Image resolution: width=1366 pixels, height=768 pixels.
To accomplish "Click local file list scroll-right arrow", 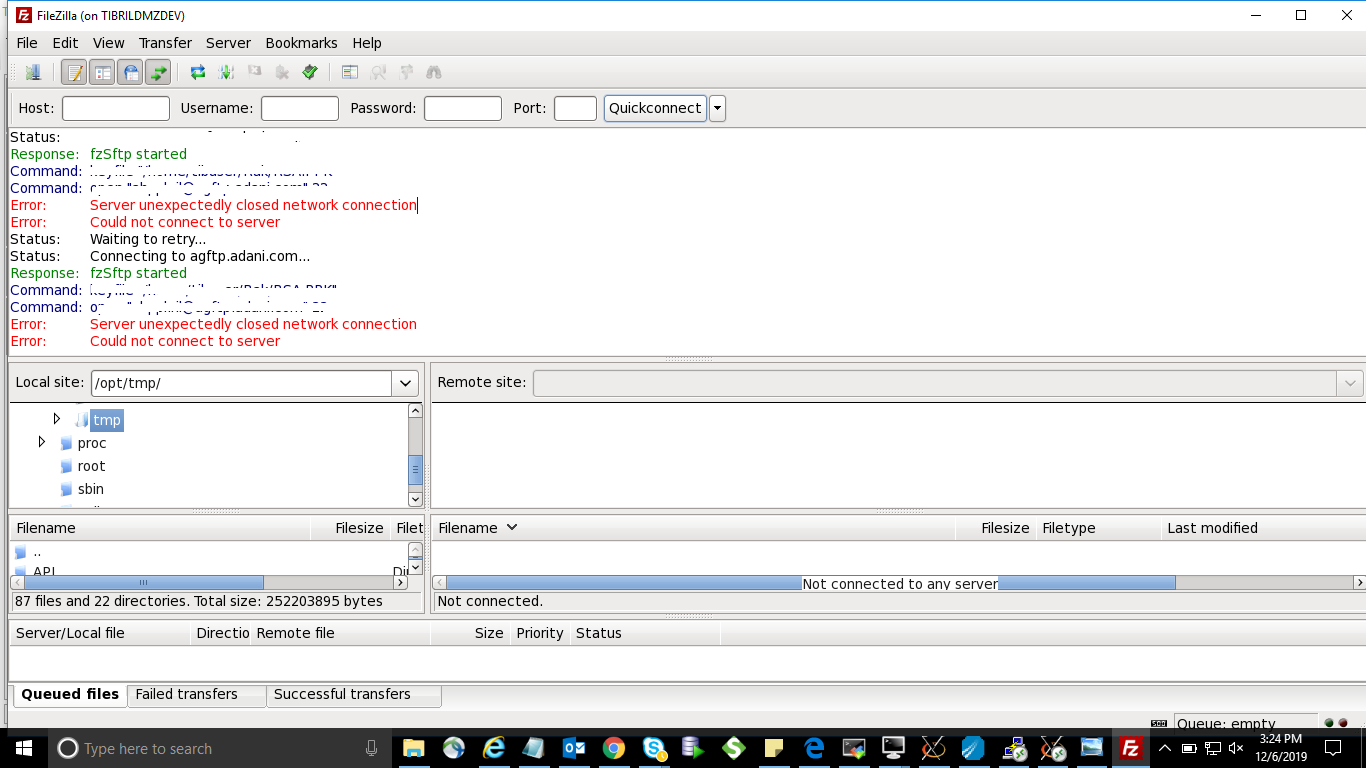I will click(x=401, y=582).
